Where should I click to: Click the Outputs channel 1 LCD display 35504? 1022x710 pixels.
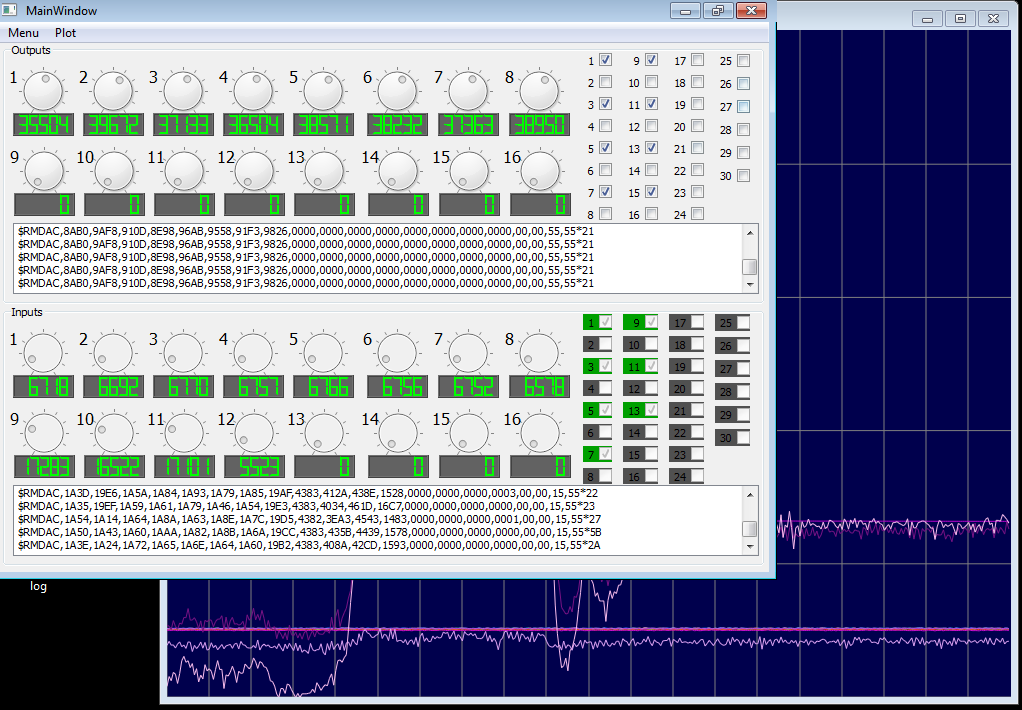coord(43,124)
